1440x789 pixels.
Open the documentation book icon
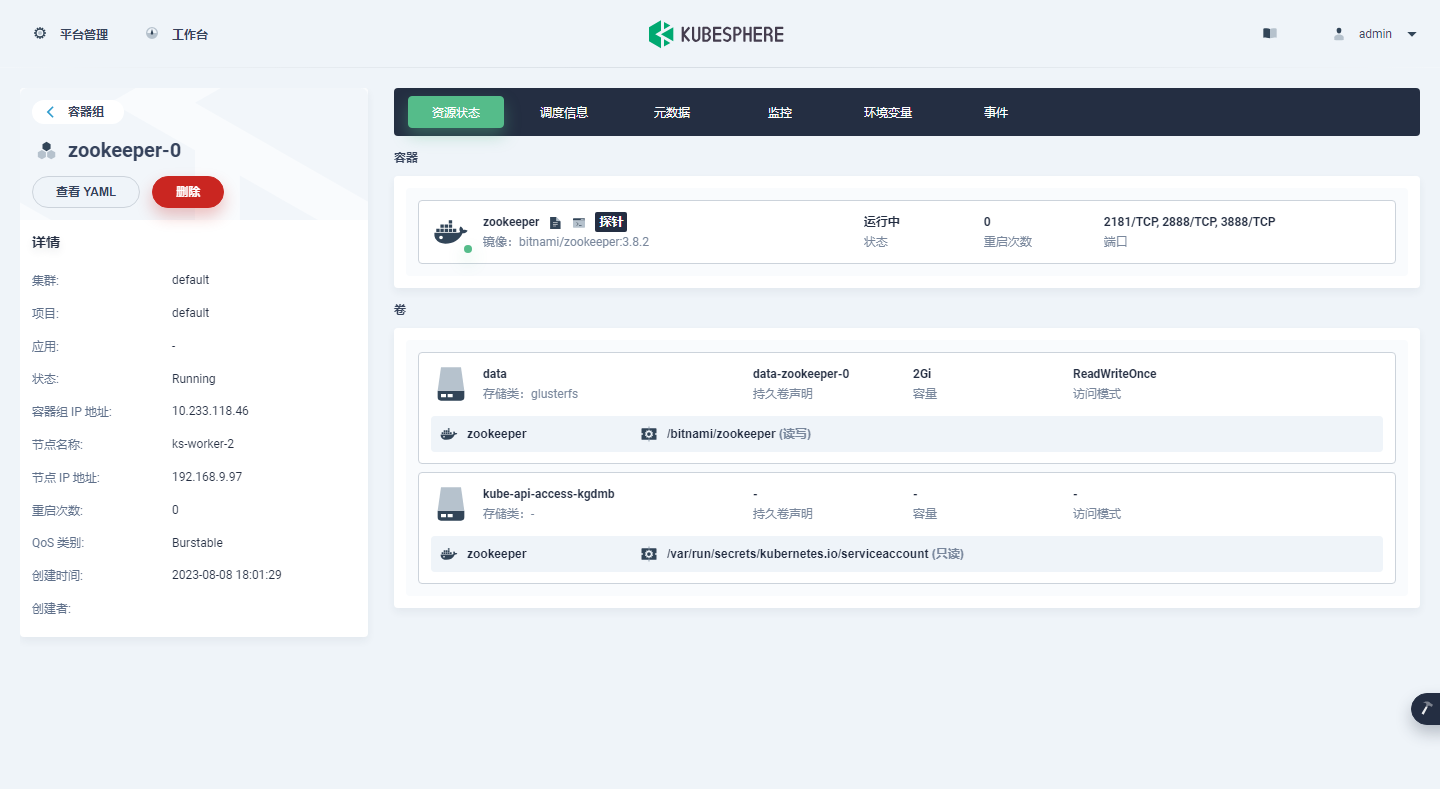coord(1270,33)
